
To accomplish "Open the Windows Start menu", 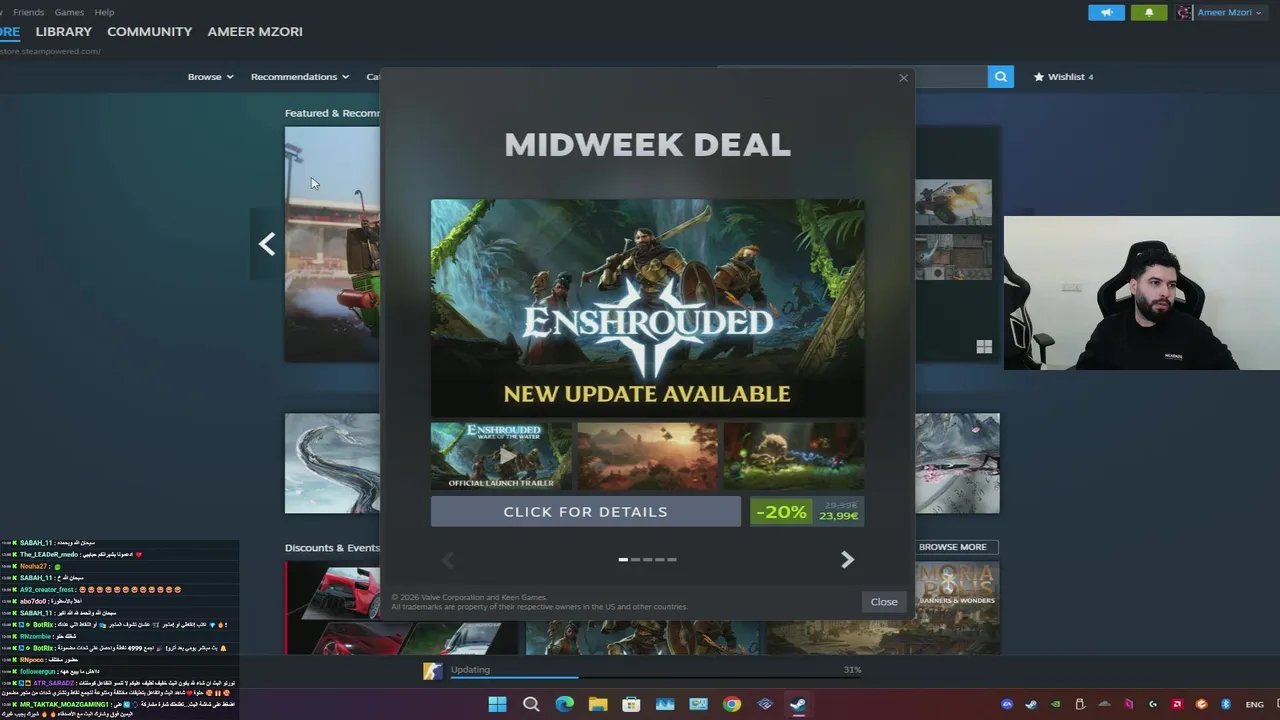I will [x=497, y=704].
